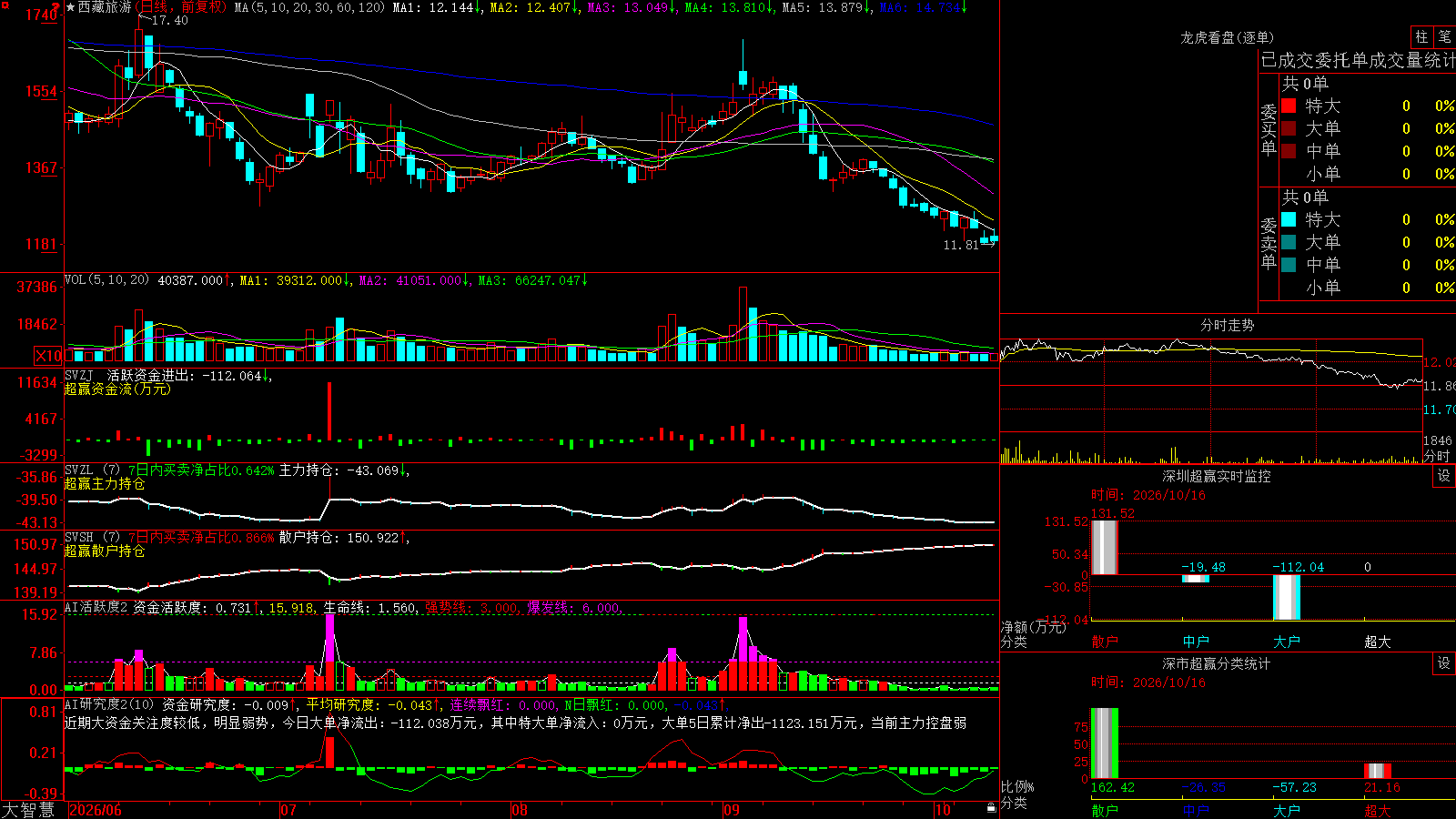Click the 11.81 low price annotation
This screenshot has height=819, width=1456.
point(961,245)
